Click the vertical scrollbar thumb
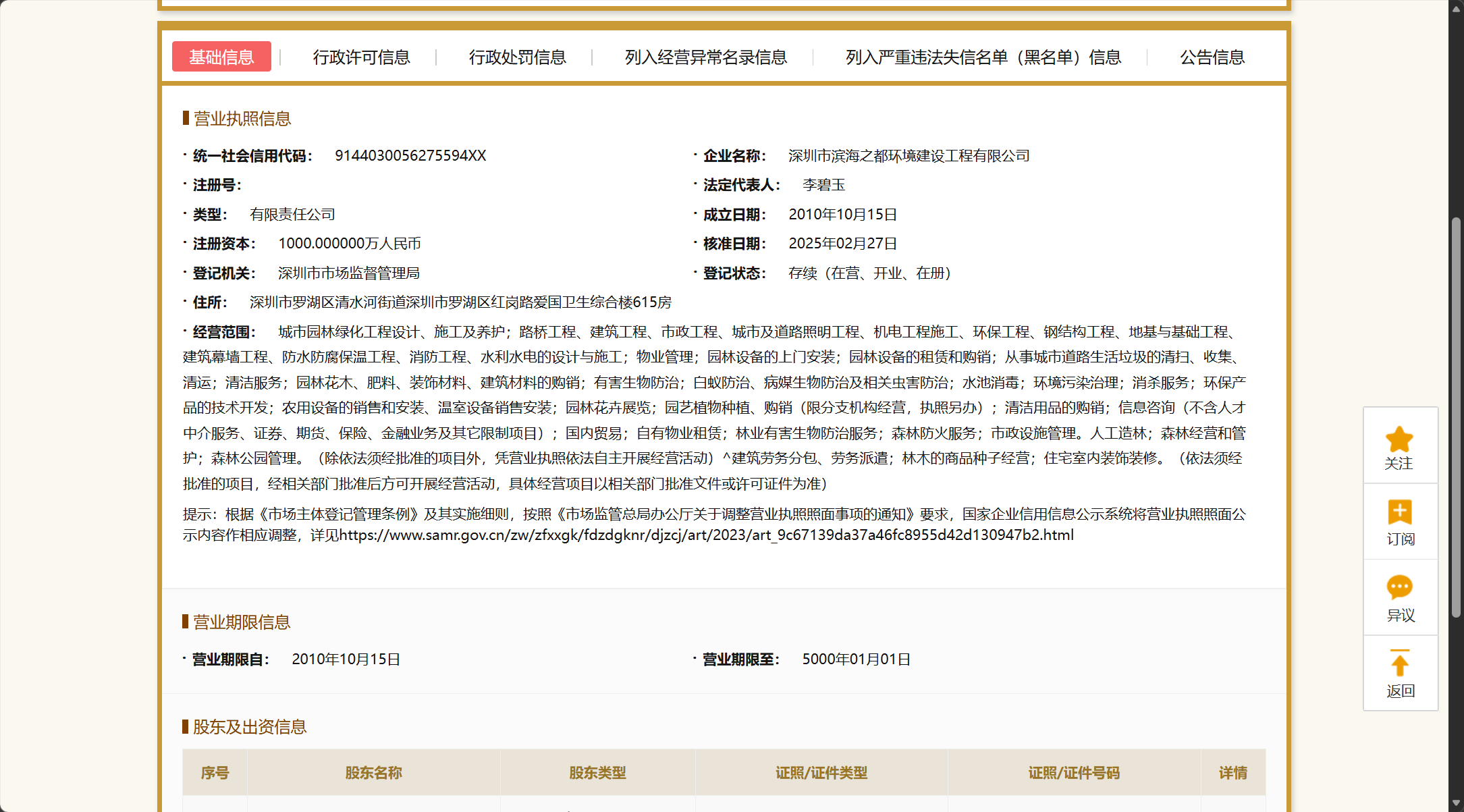 click(x=1456, y=418)
